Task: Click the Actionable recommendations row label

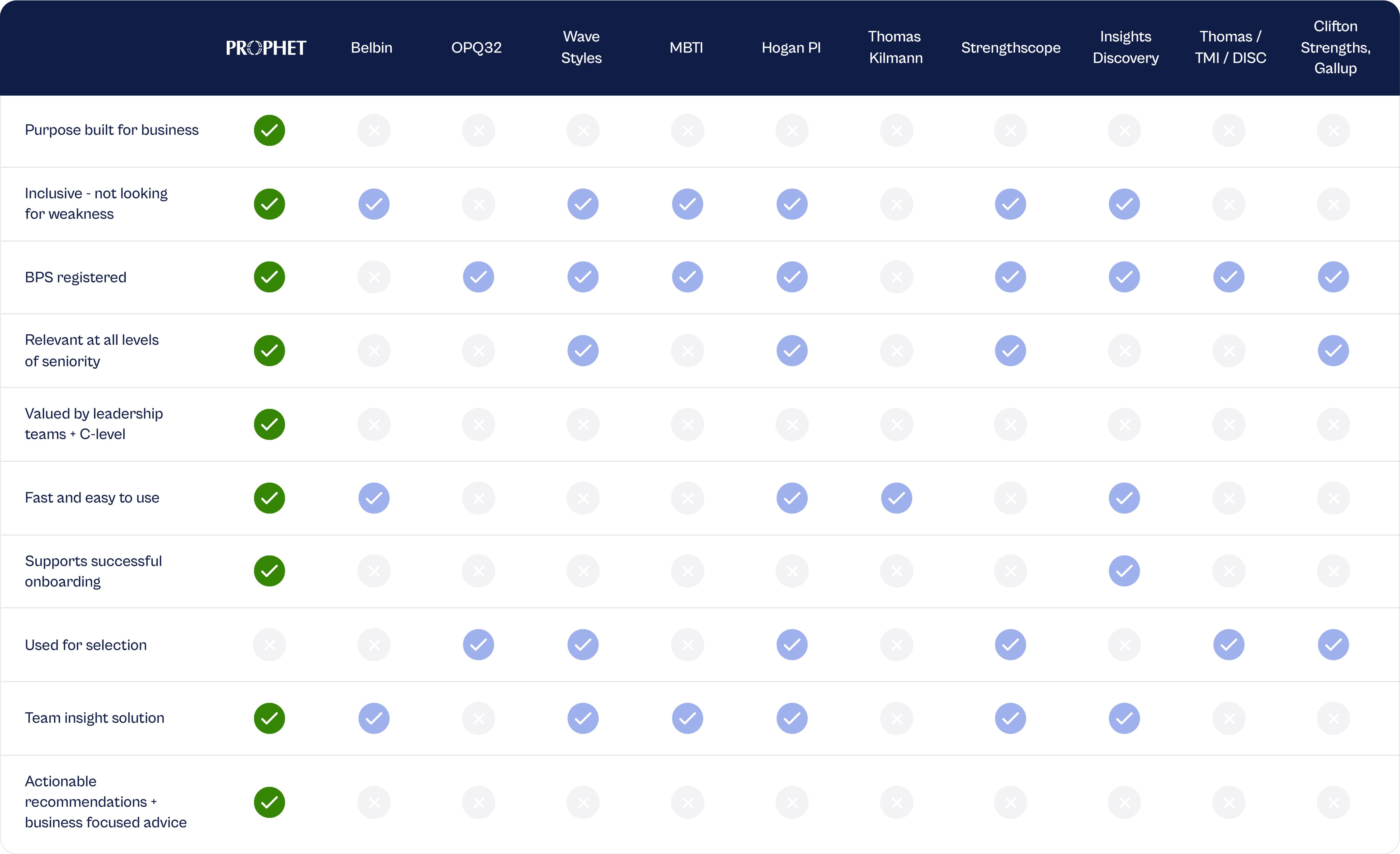Action: [106, 802]
